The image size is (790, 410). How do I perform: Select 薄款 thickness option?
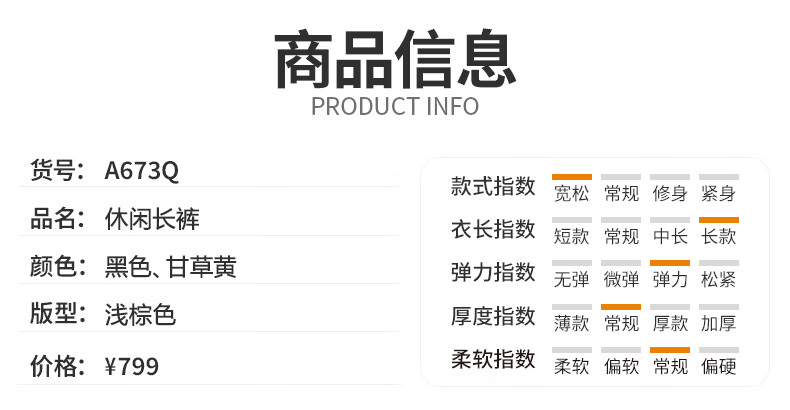[571, 323]
